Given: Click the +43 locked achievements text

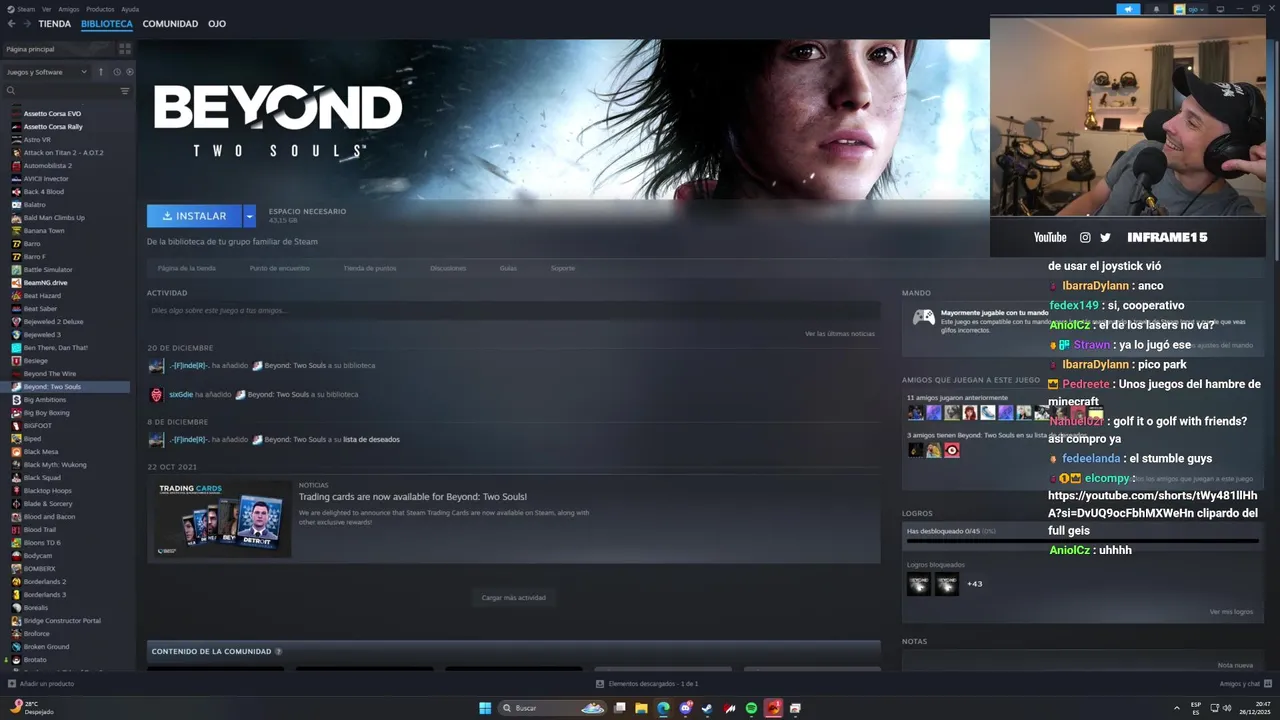Looking at the screenshot, I should point(974,584).
